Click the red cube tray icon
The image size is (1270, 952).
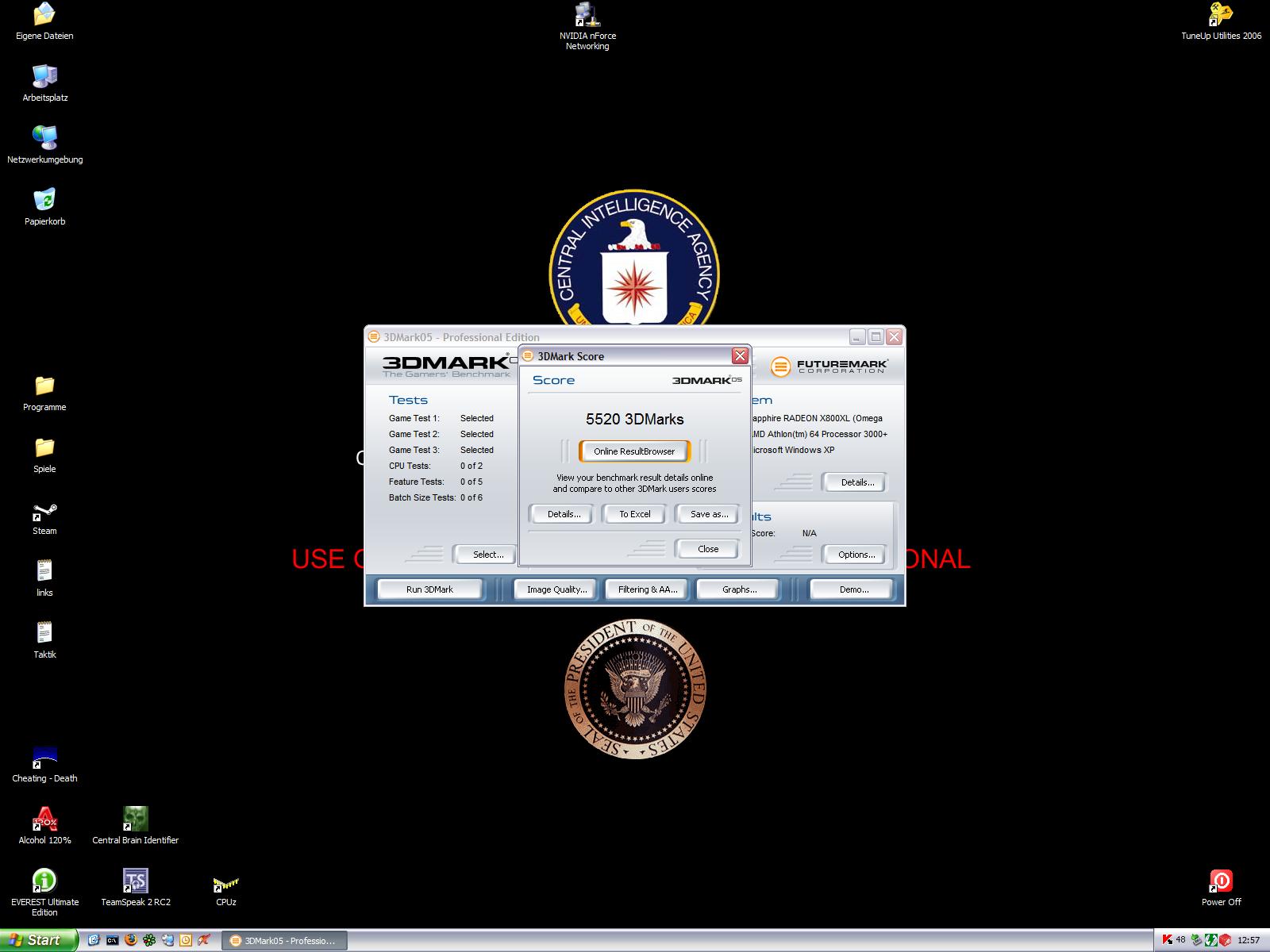(1226, 940)
